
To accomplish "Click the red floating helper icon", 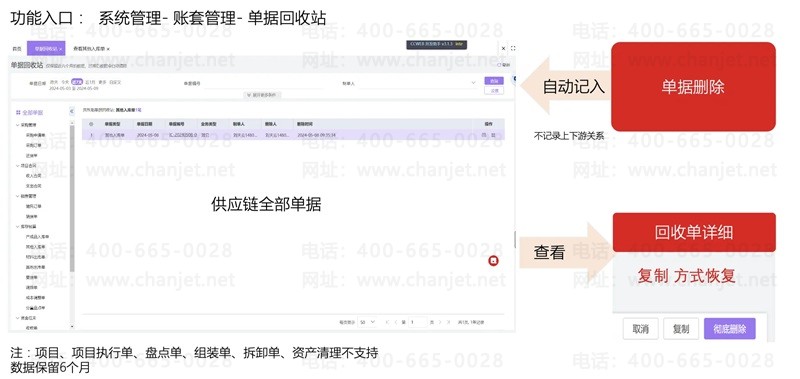I will pos(493,261).
